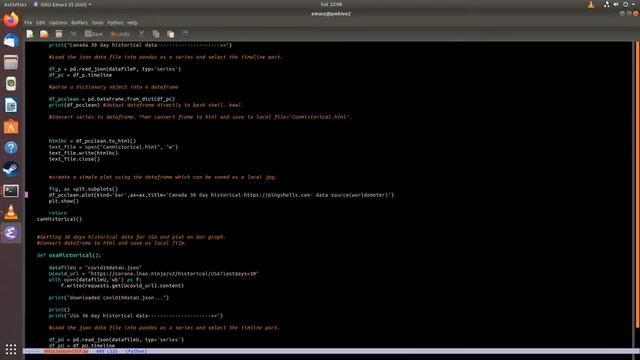Open Thunderbird mail from the dock
This screenshot has width=640, height=360.
(11, 41)
